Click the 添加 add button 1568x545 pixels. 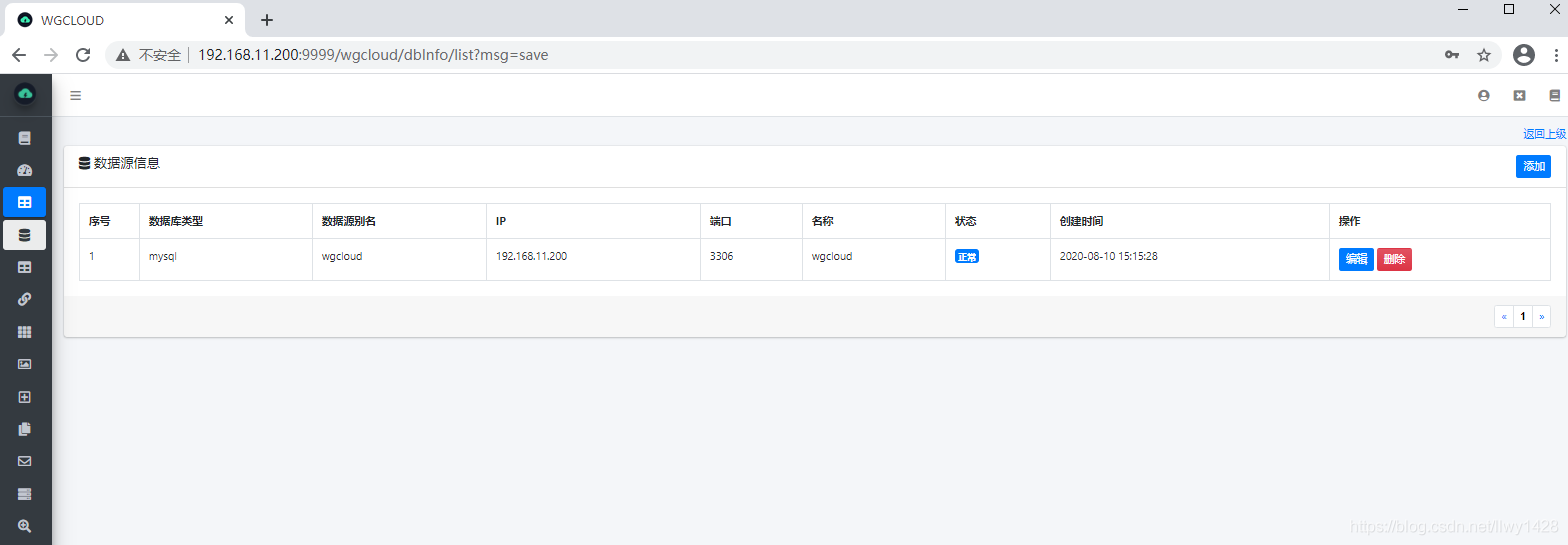[x=1533, y=167]
